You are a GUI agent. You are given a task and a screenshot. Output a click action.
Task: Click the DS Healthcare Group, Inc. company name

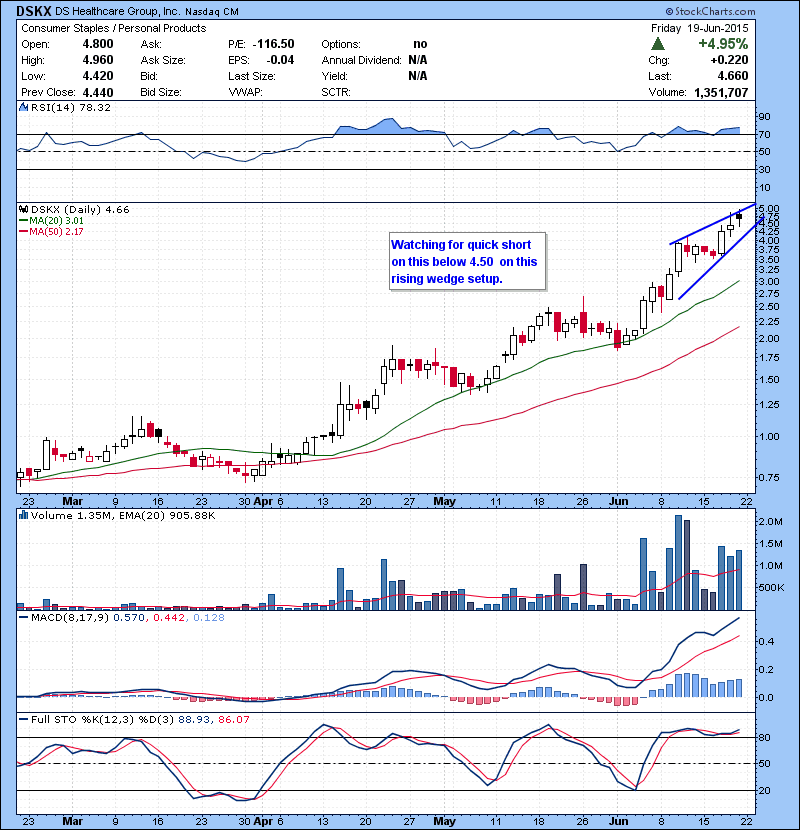(118, 12)
